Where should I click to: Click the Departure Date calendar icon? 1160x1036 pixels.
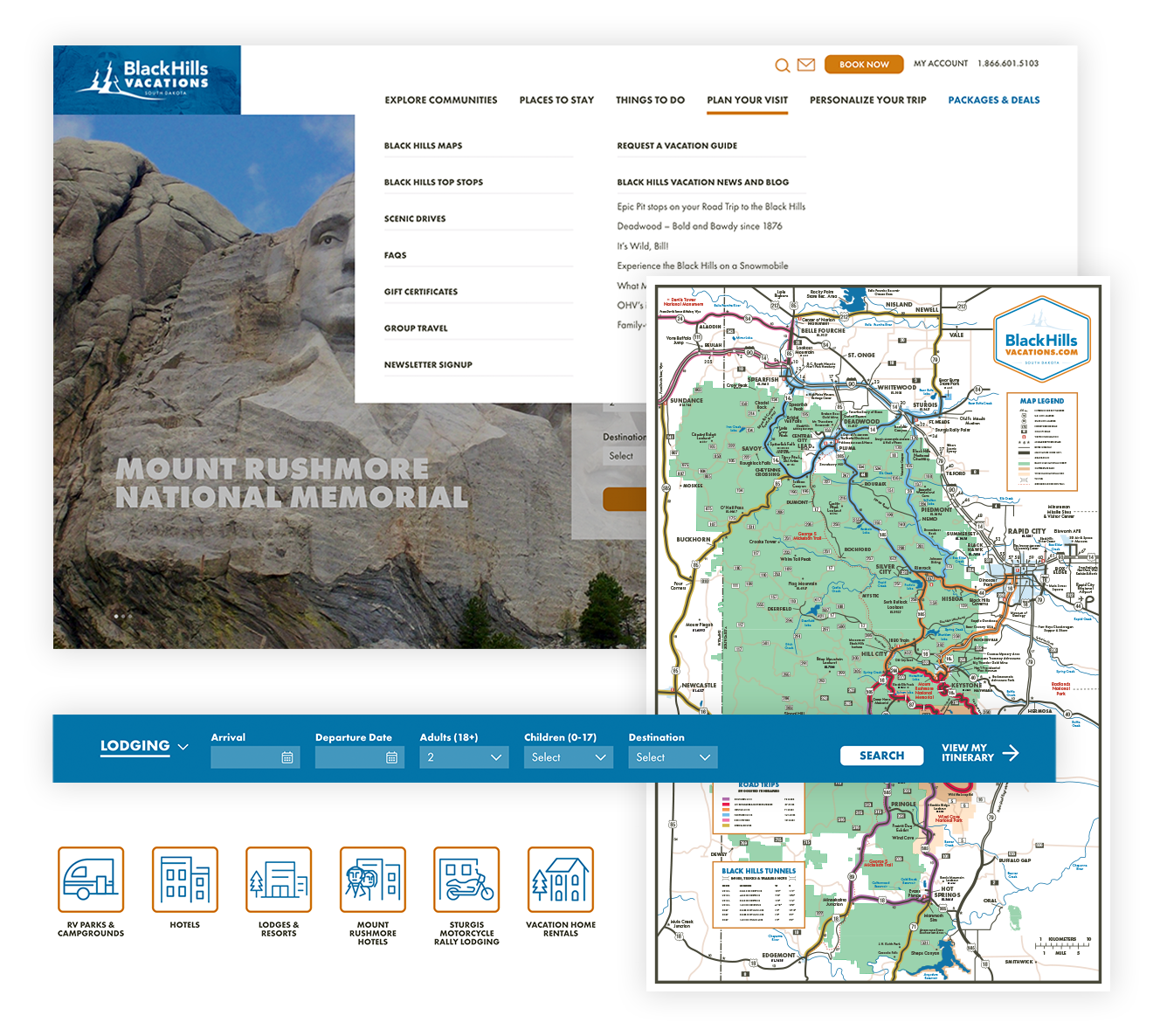[x=391, y=757]
